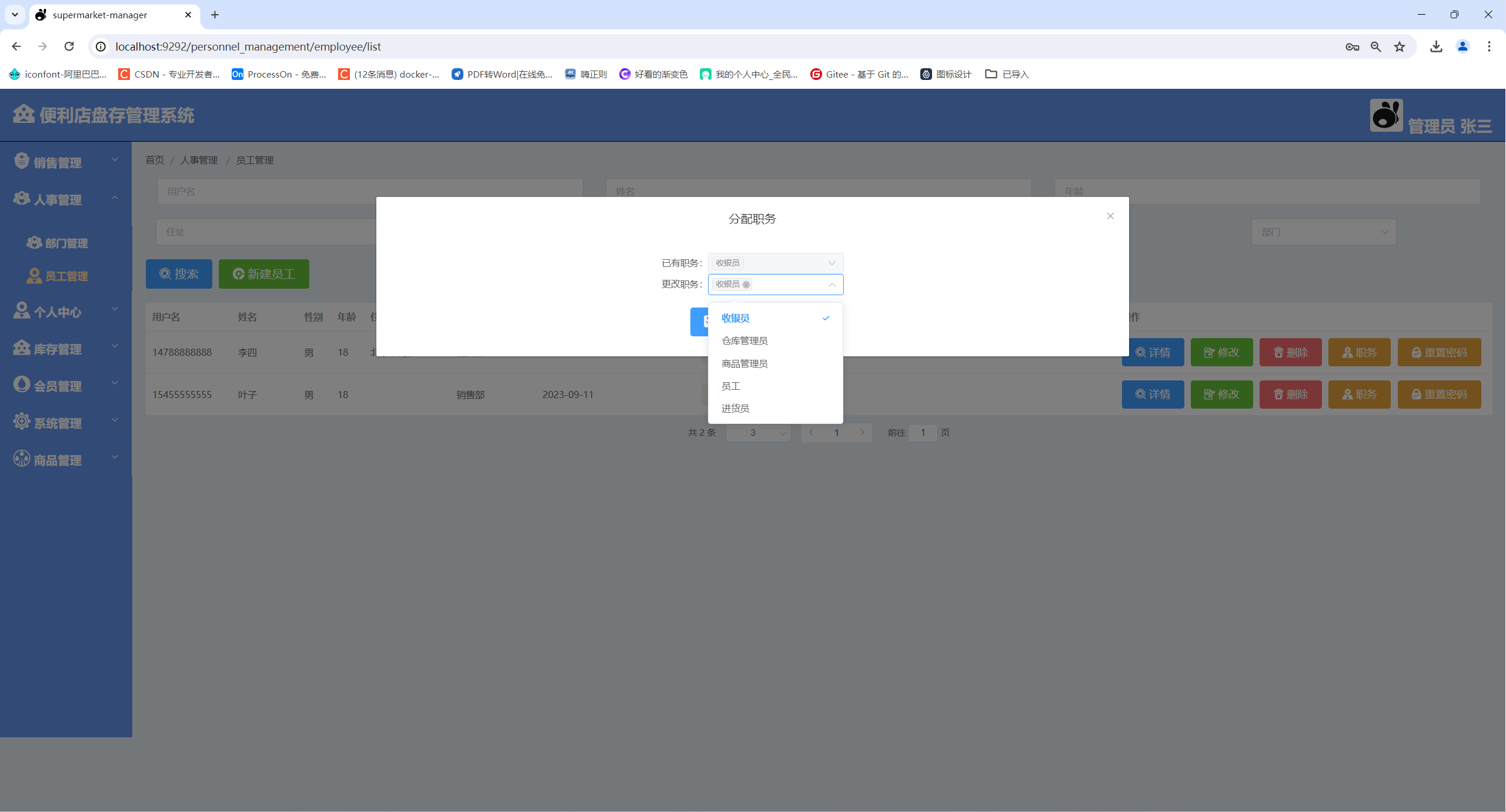Open 已导入 bookmarks folder
1506x812 pixels.
point(1007,74)
